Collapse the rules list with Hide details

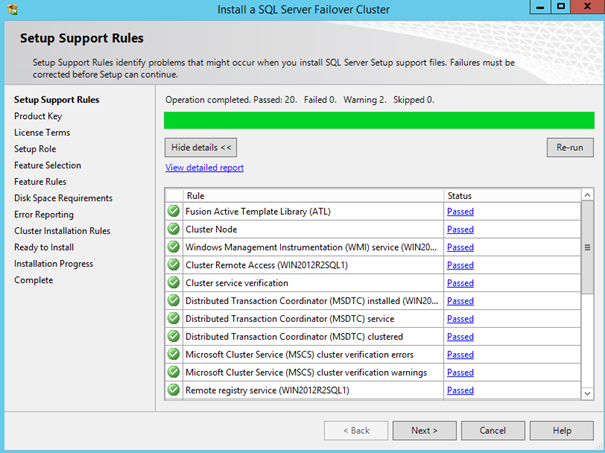201,147
